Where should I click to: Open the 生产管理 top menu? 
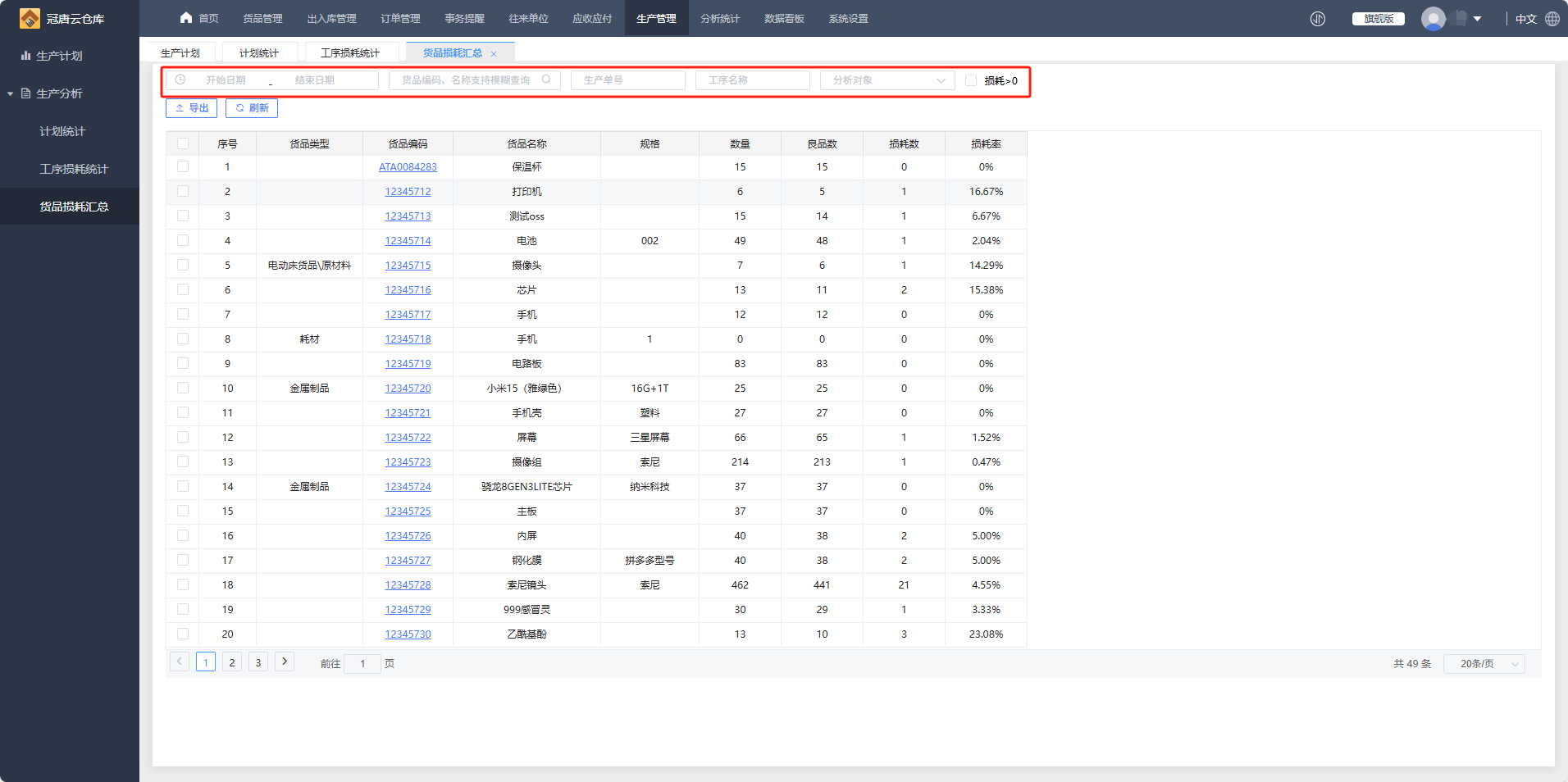tap(656, 18)
